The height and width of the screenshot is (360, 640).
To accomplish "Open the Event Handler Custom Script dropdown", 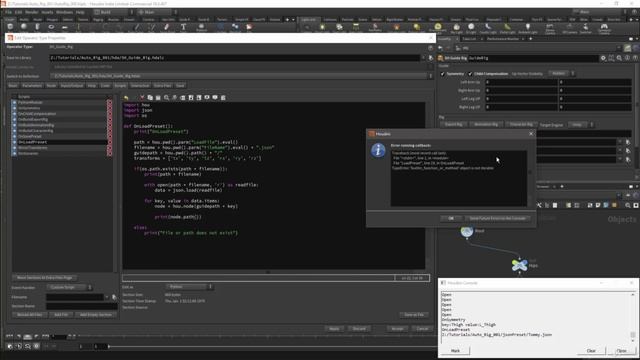I will tap(69, 287).
